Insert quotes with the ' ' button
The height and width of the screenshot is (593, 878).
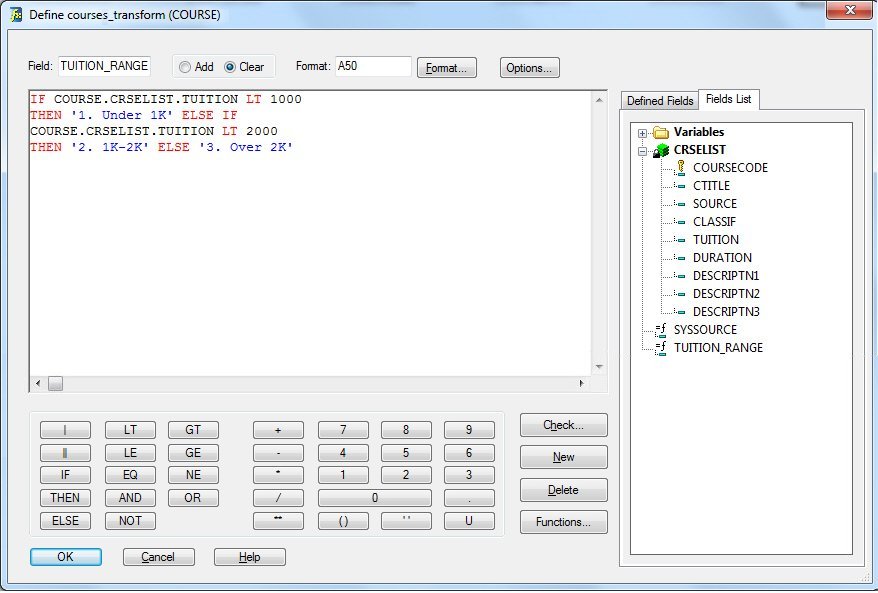click(407, 521)
